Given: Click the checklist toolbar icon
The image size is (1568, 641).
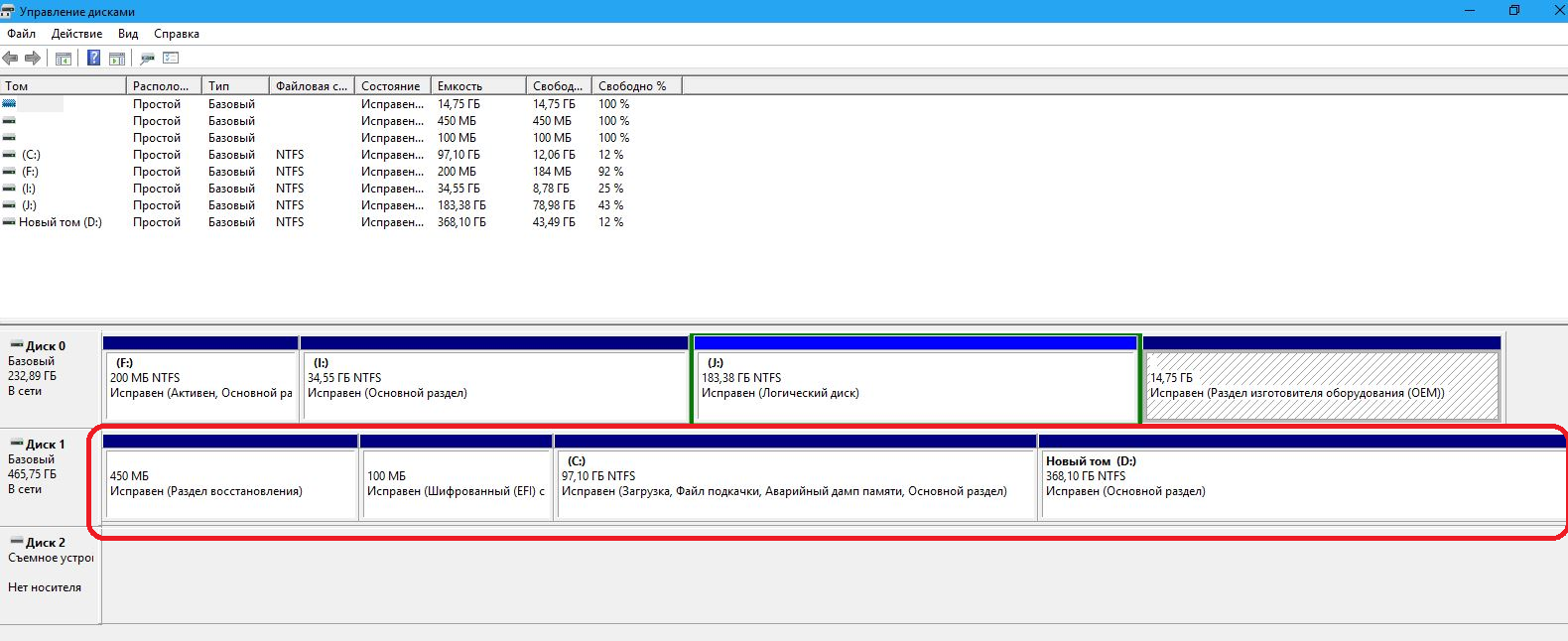Looking at the screenshot, I should pos(171,59).
